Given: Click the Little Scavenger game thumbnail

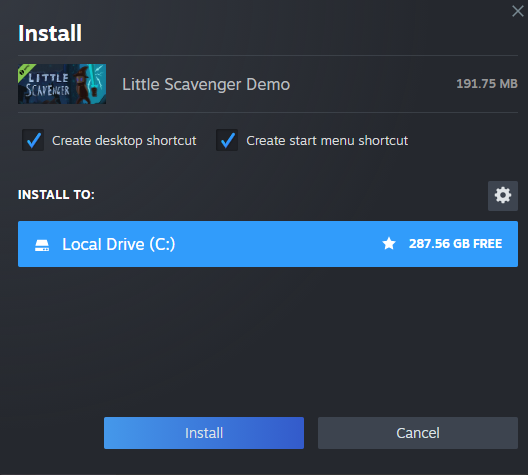Looking at the screenshot, I should (x=62, y=84).
